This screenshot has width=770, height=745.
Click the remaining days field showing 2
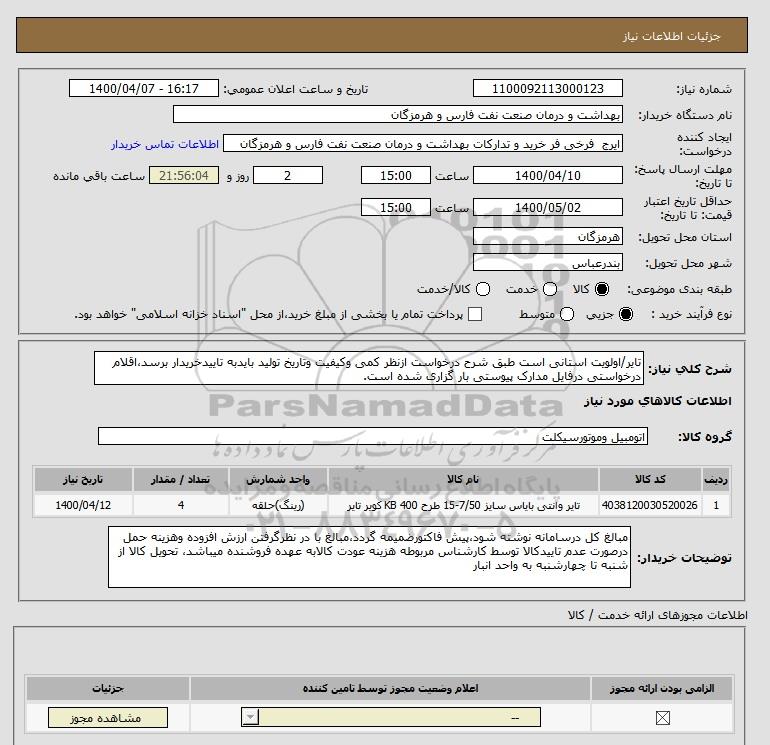click(x=288, y=175)
